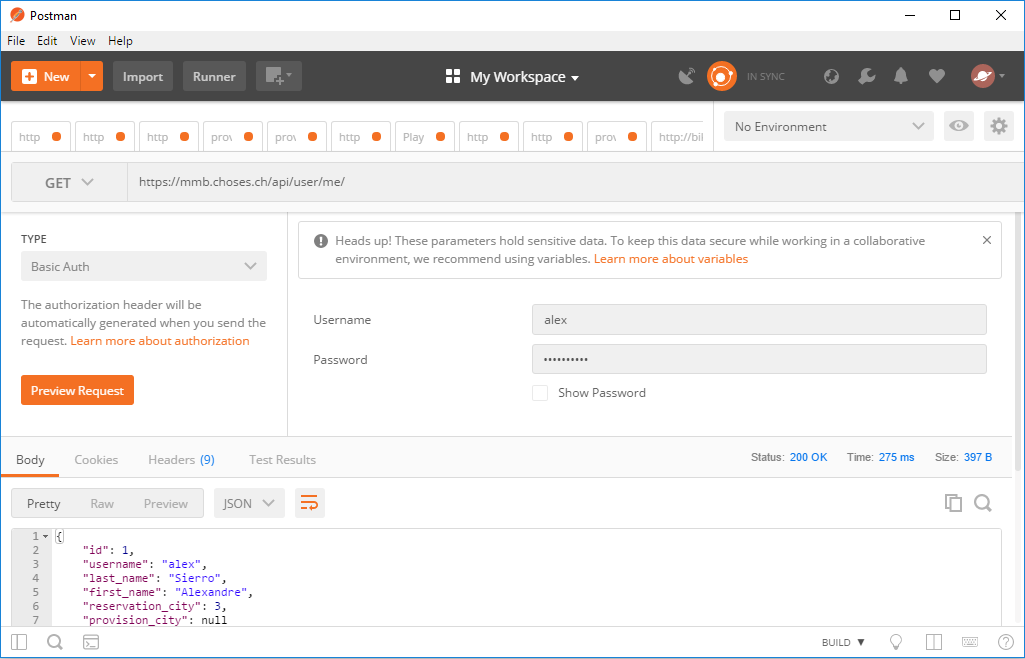Open the JSON format dropdown
Screen dimensions: 1025x659
point(249,503)
